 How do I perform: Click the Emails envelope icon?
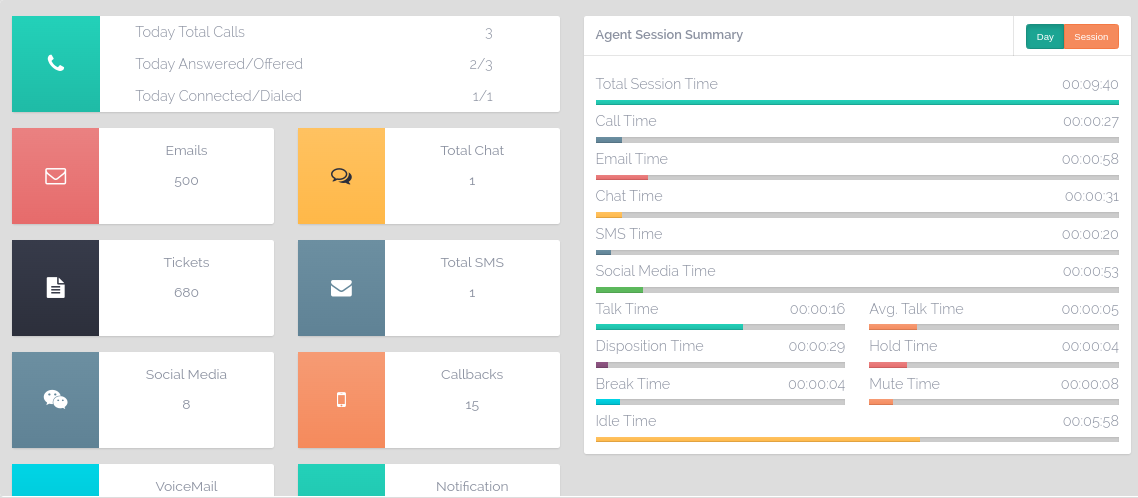pyautogui.click(x=56, y=176)
